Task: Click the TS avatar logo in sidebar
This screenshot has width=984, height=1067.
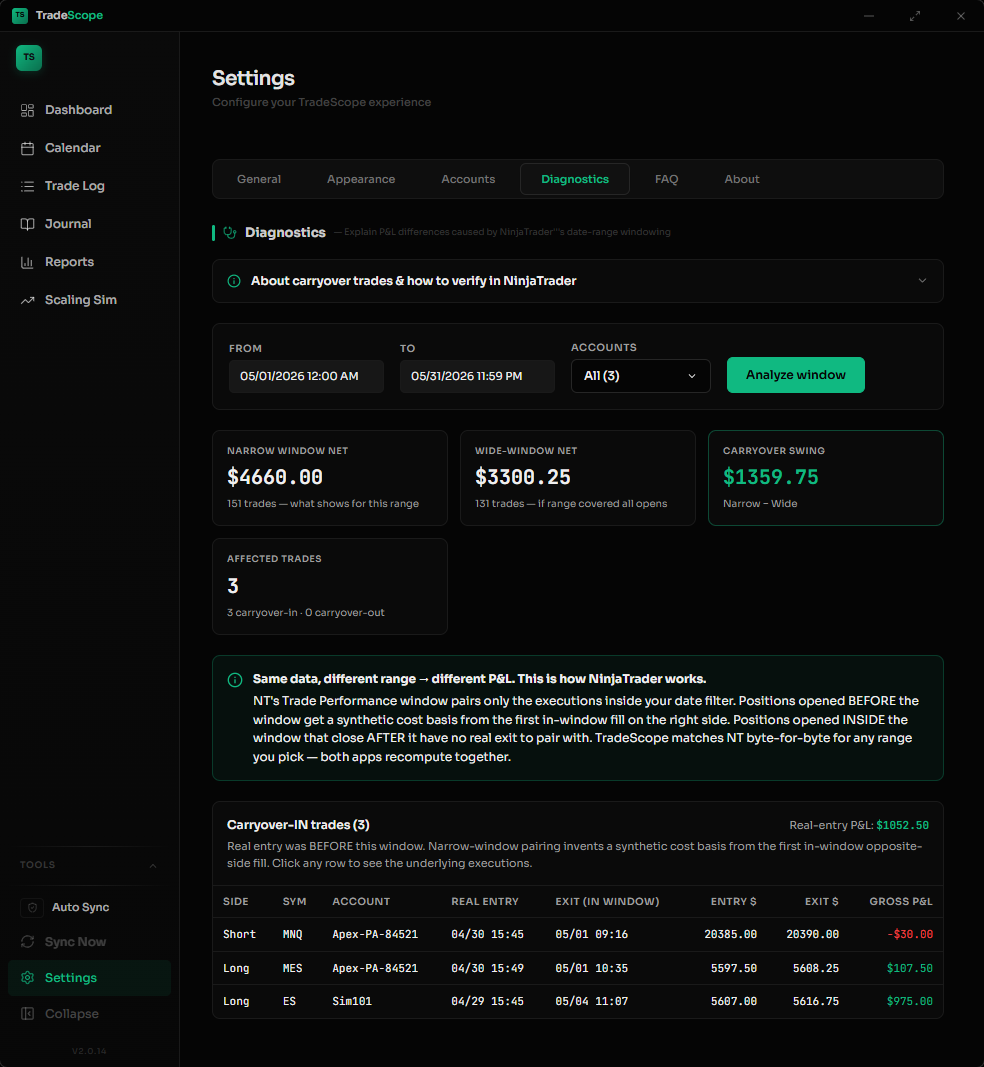Action: pyautogui.click(x=29, y=58)
